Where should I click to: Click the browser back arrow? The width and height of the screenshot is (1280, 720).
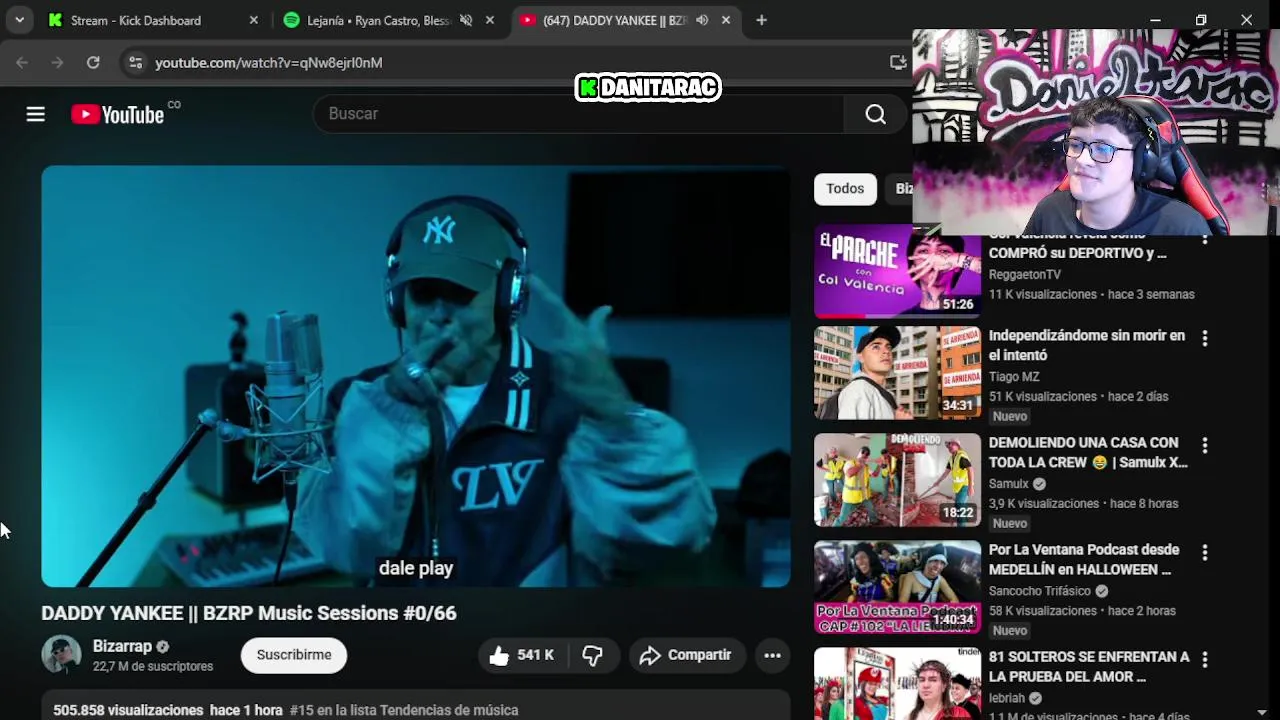[x=22, y=62]
